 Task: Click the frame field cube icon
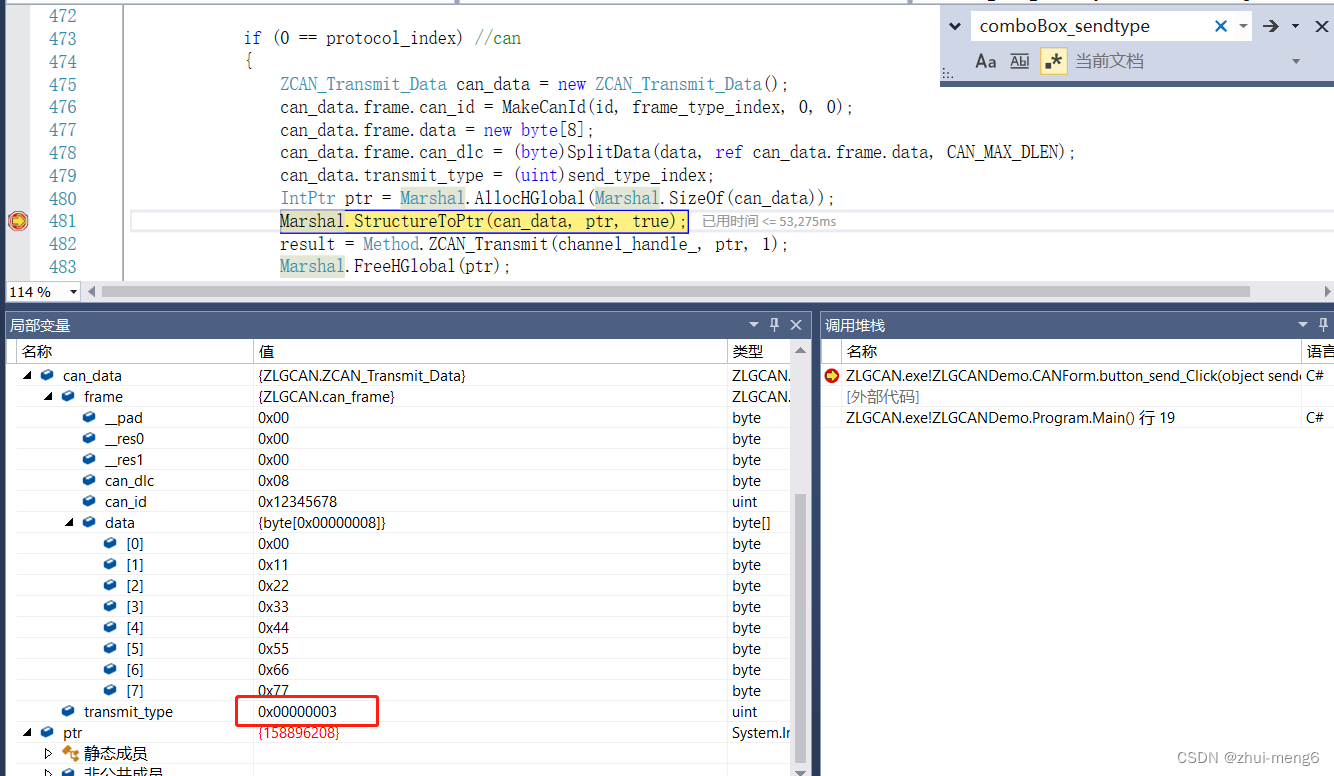coord(67,397)
